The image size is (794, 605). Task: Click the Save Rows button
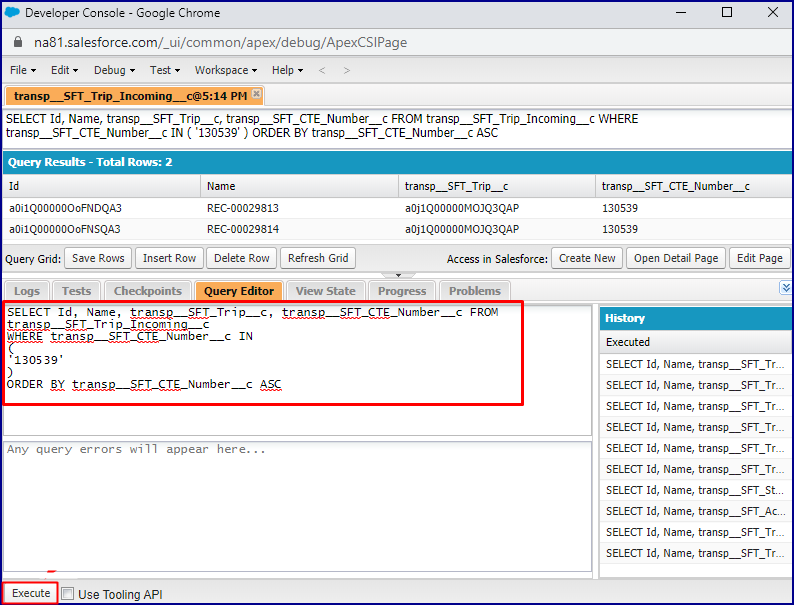pyautogui.click(x=98, y=258)
